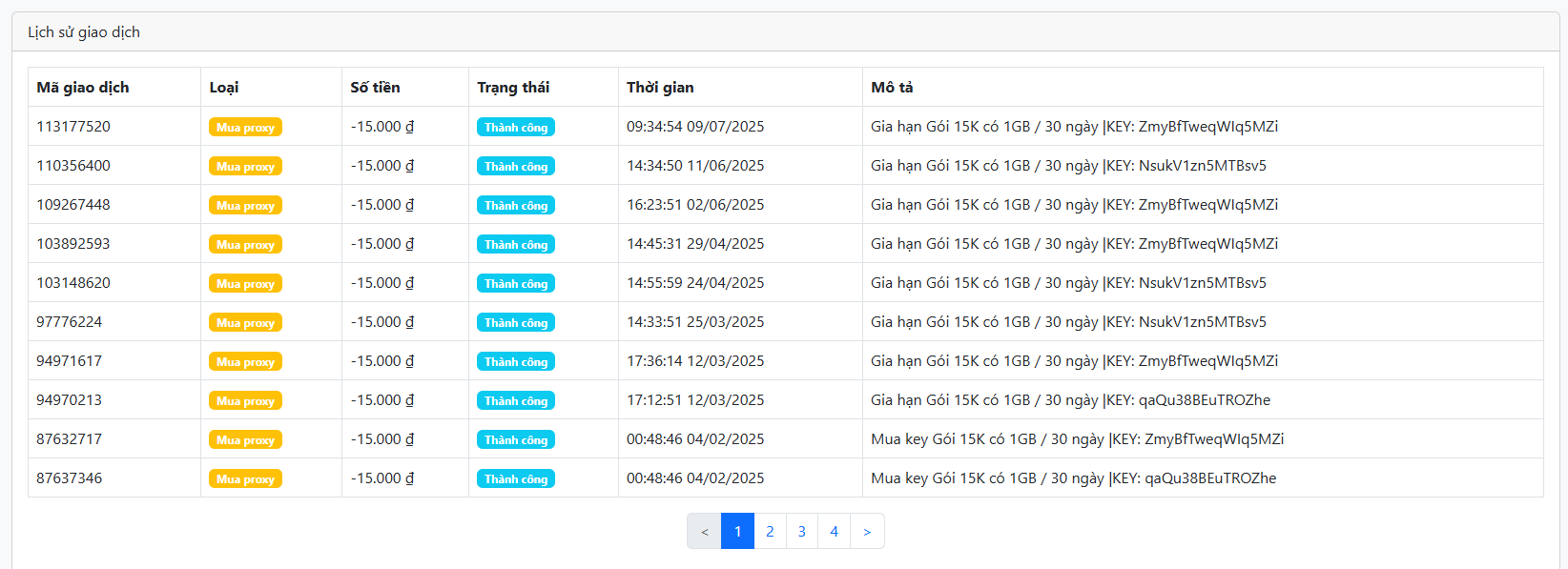Click timestamp 16:23:51 02/06/2025

[695, 204]
